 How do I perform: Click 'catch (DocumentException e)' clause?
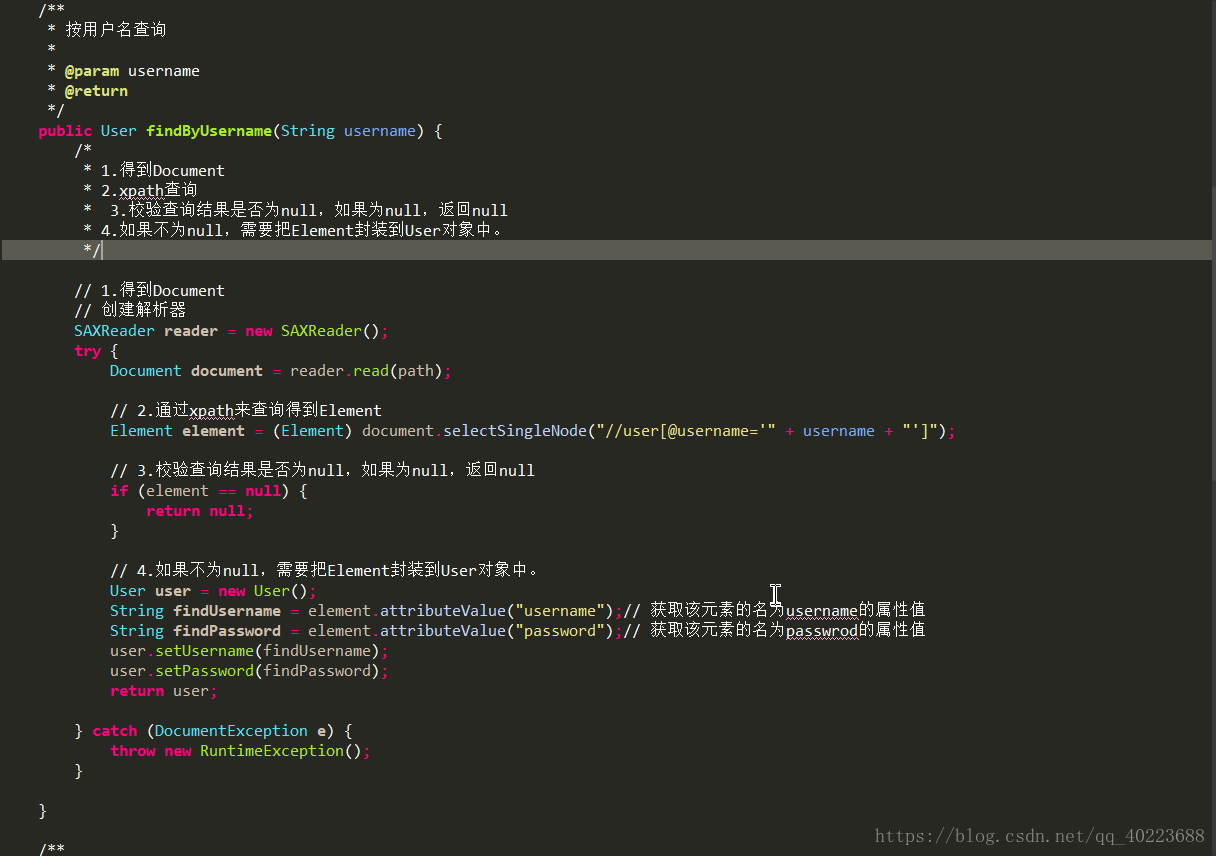point(213,731)
